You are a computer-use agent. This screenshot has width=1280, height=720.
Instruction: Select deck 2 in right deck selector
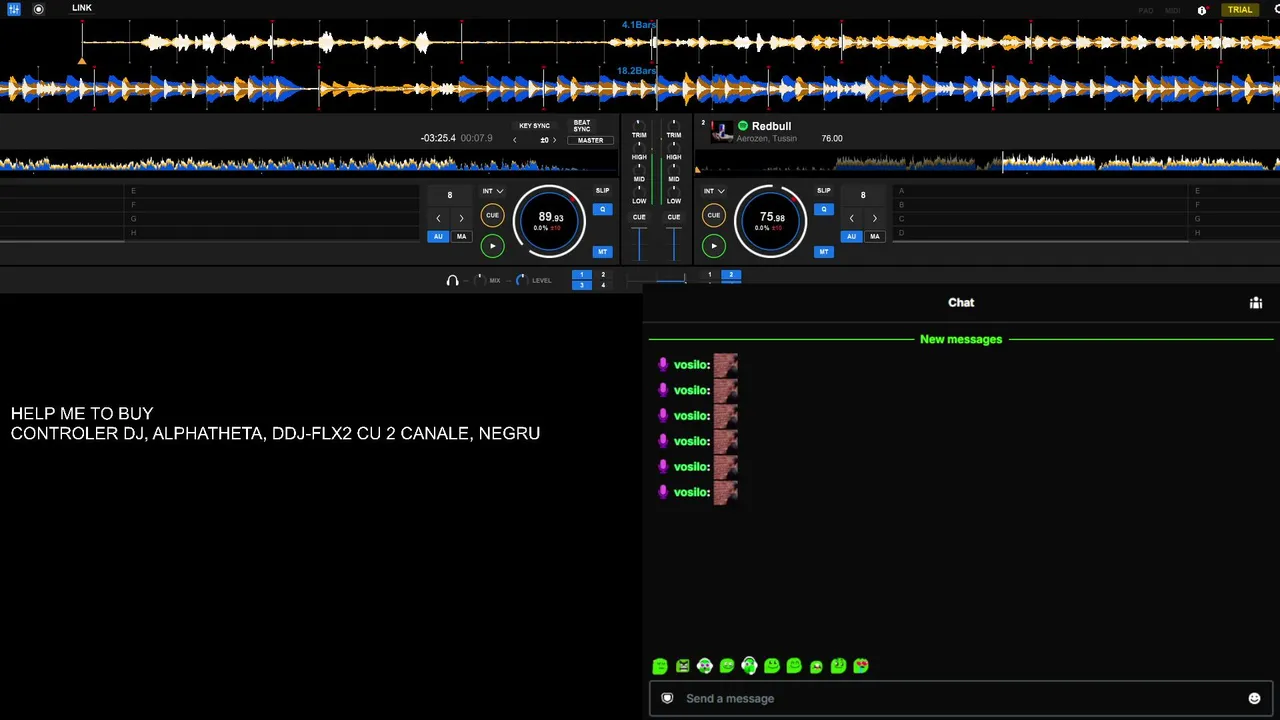point(731,275)
